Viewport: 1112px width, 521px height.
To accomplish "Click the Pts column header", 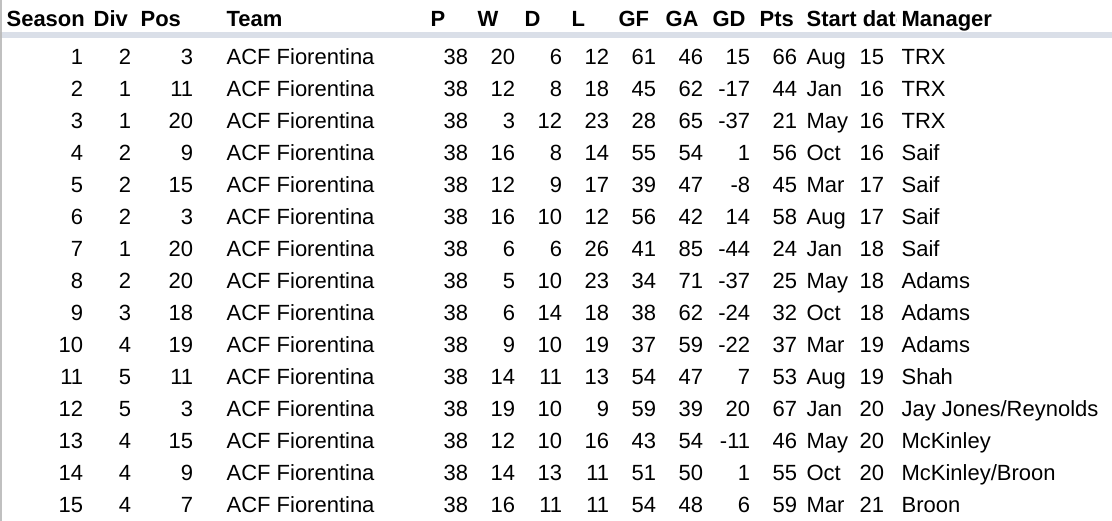I will [x=776, y=19].
